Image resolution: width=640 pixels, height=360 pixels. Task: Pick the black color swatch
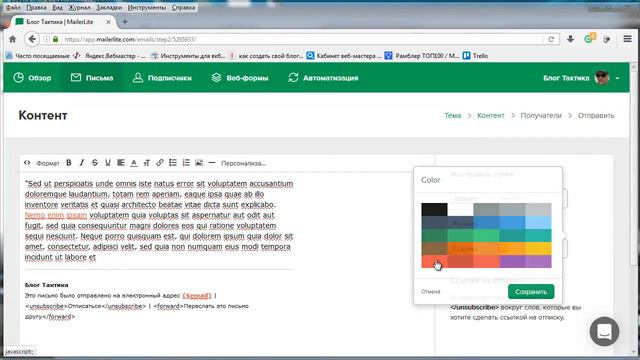[434, 209]
